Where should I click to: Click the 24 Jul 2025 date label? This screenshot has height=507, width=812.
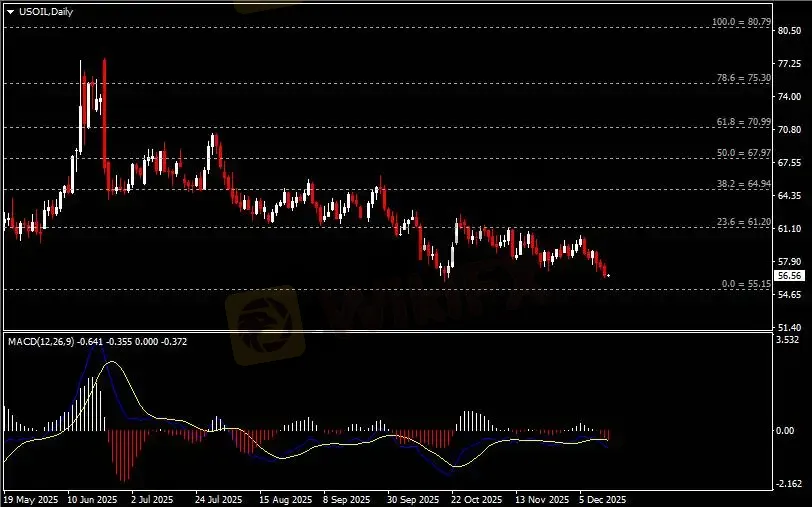pos(218,500)
